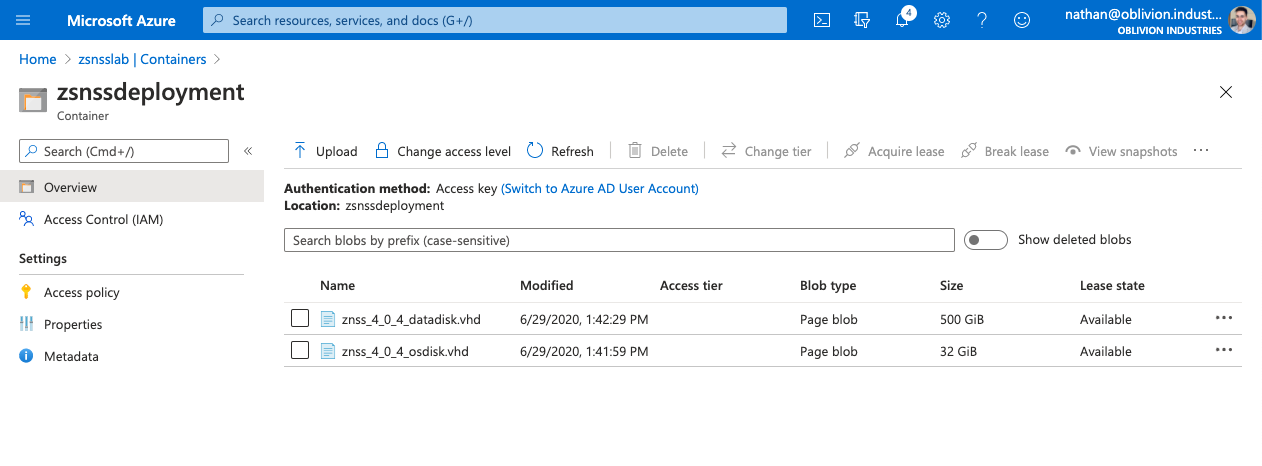Open portal settings gear
Viewport: 1262px width, 466px height.
[941, 20]
